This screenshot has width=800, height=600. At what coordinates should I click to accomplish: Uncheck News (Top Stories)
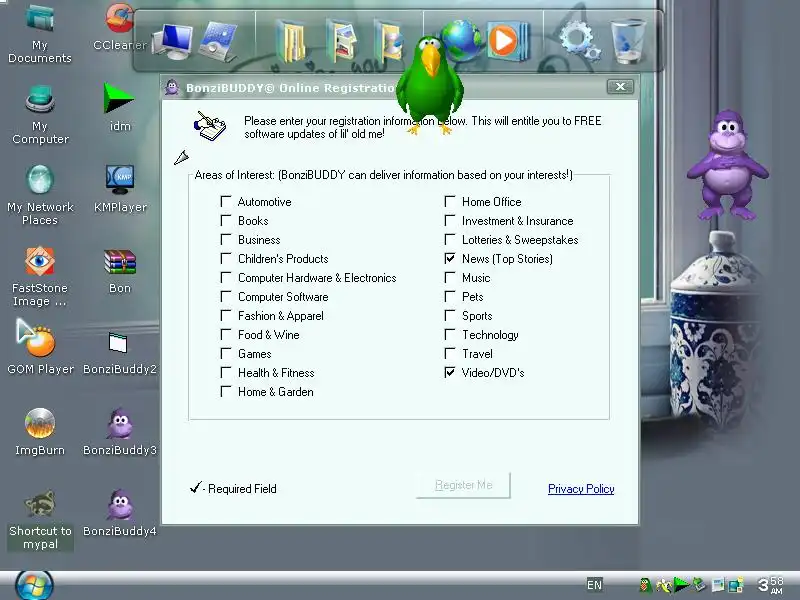point(449,258)
